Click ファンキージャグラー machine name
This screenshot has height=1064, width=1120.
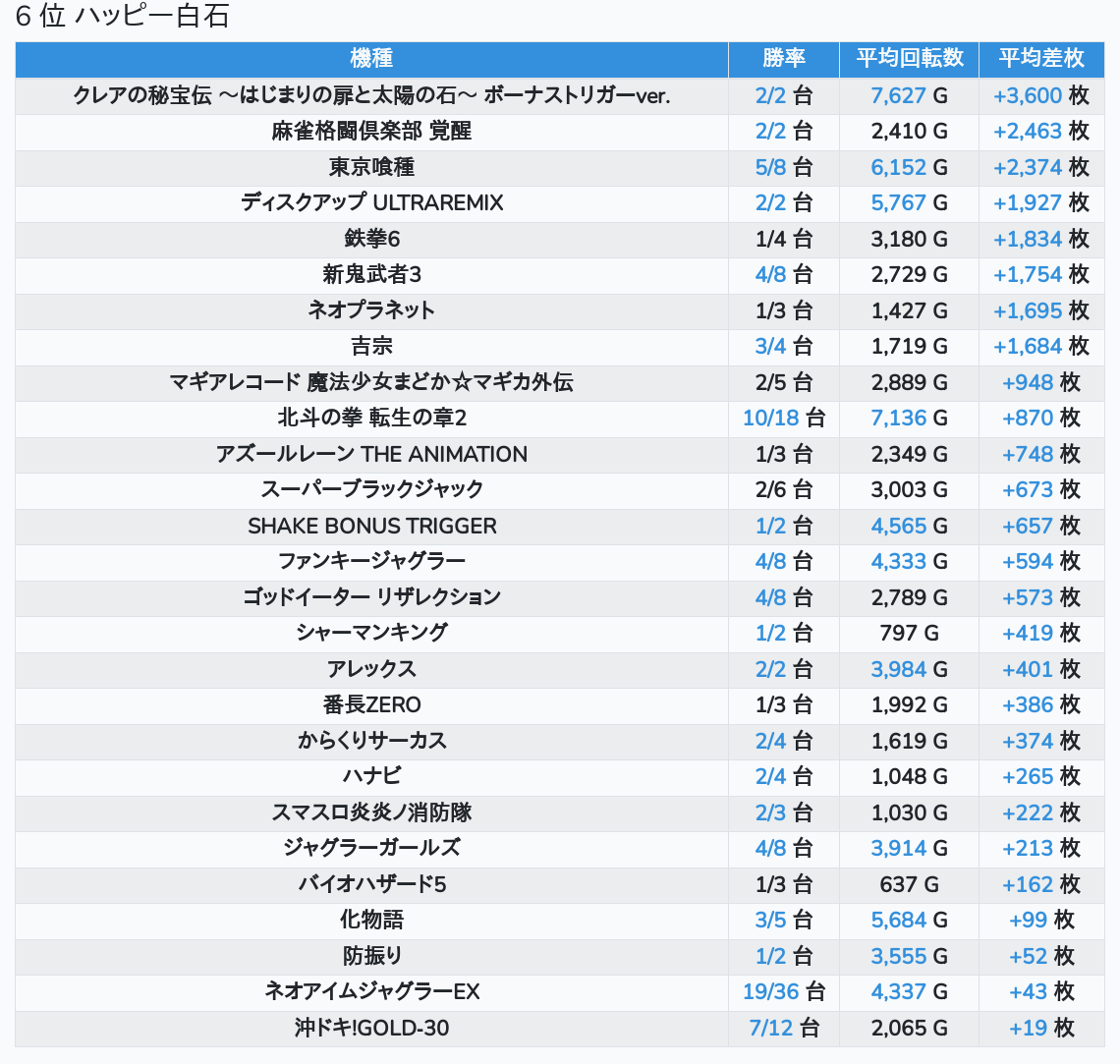pyautogui.click(x=371, y=562)
